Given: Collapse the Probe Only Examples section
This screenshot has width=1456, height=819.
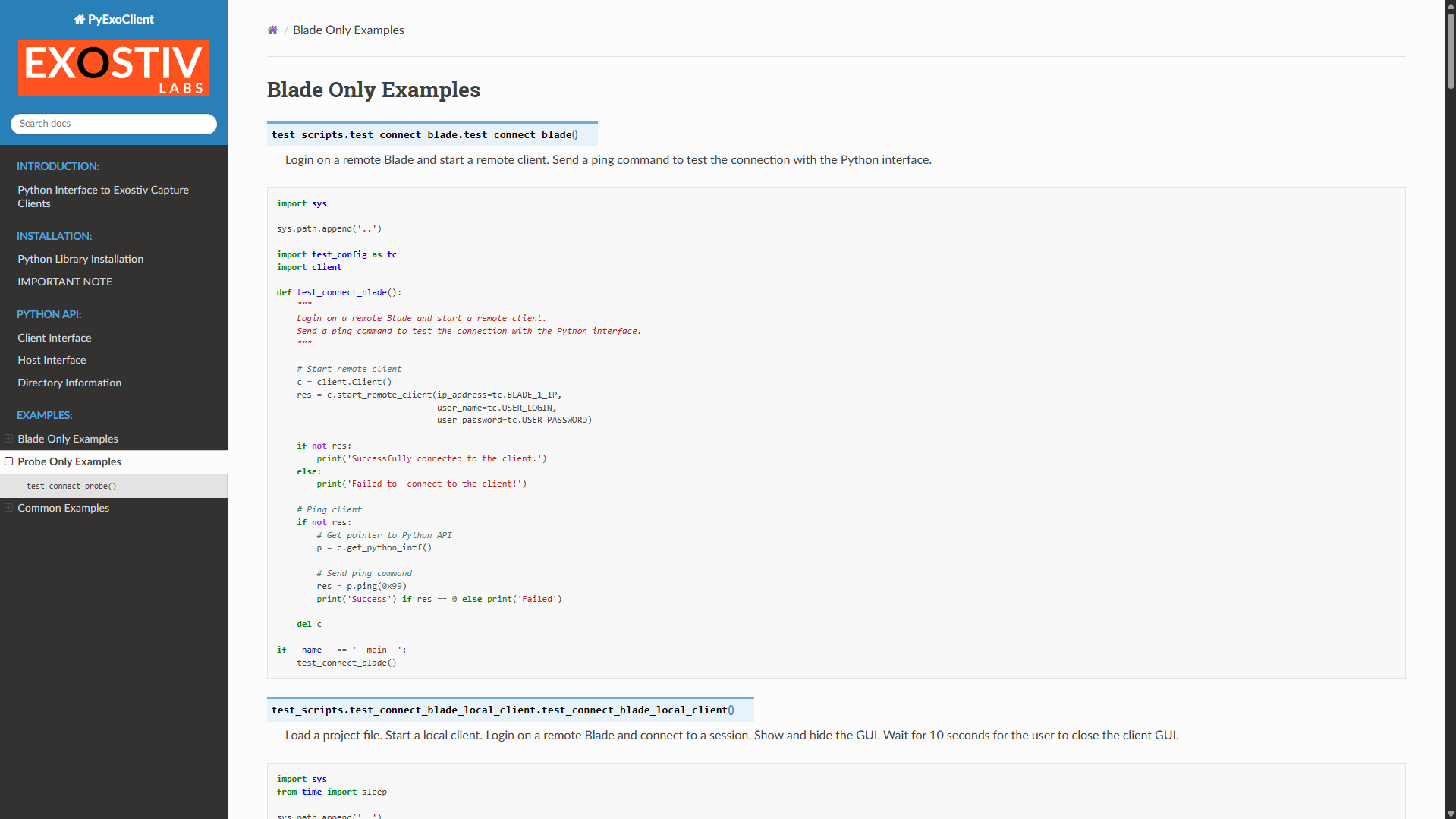Looking at the screenshot, I should coord(8,461).
